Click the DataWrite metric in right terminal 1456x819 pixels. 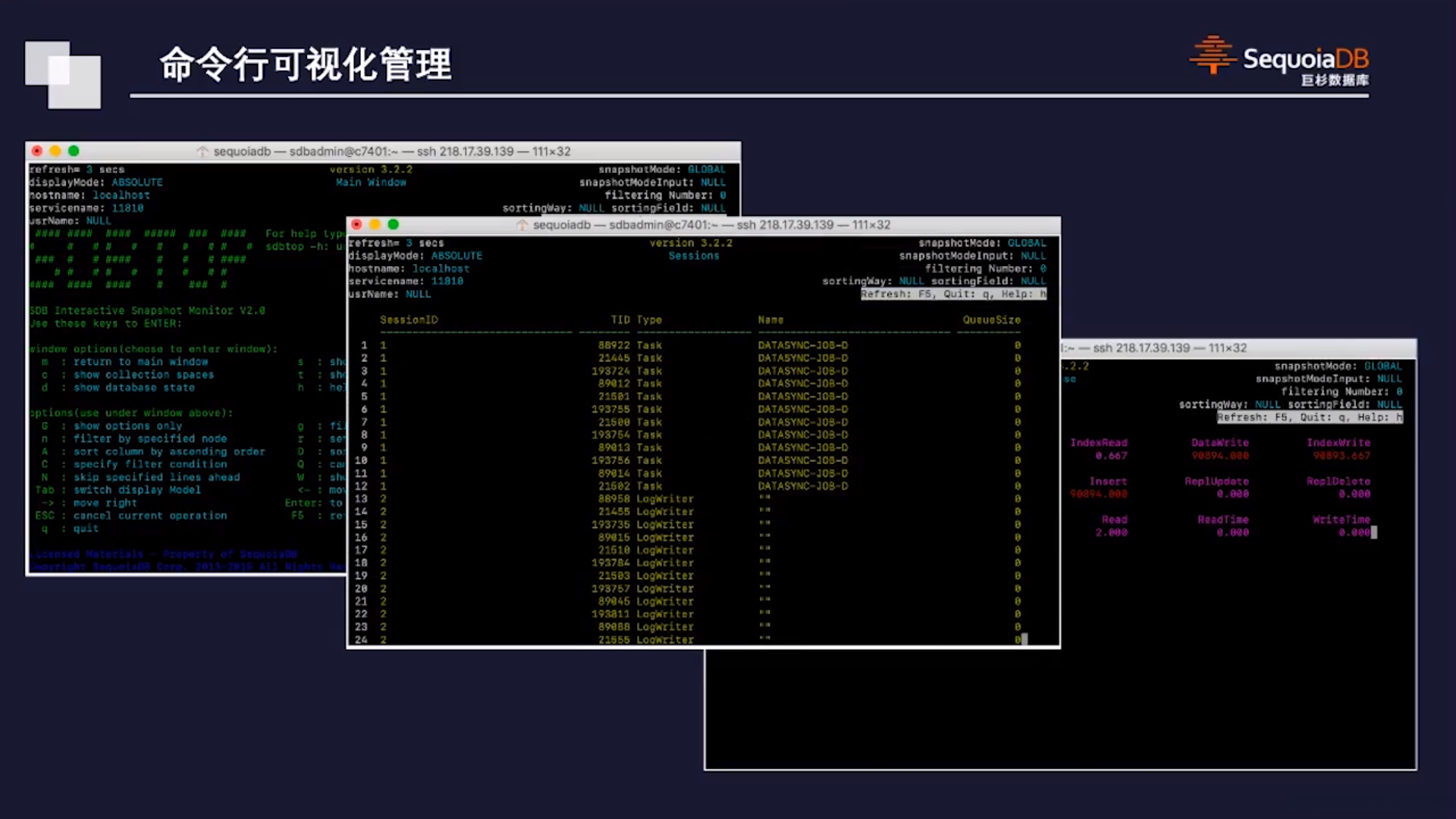coord(1219,443)
